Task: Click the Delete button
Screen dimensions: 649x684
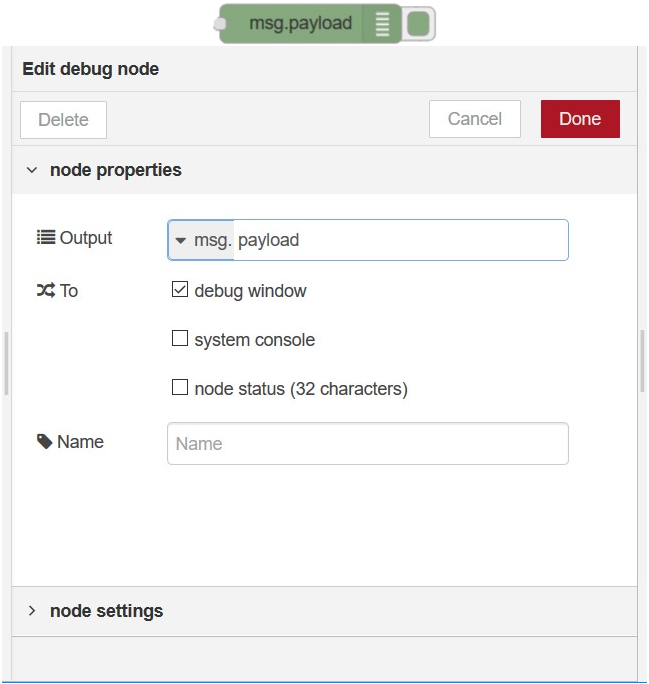Action: [63, 119]
